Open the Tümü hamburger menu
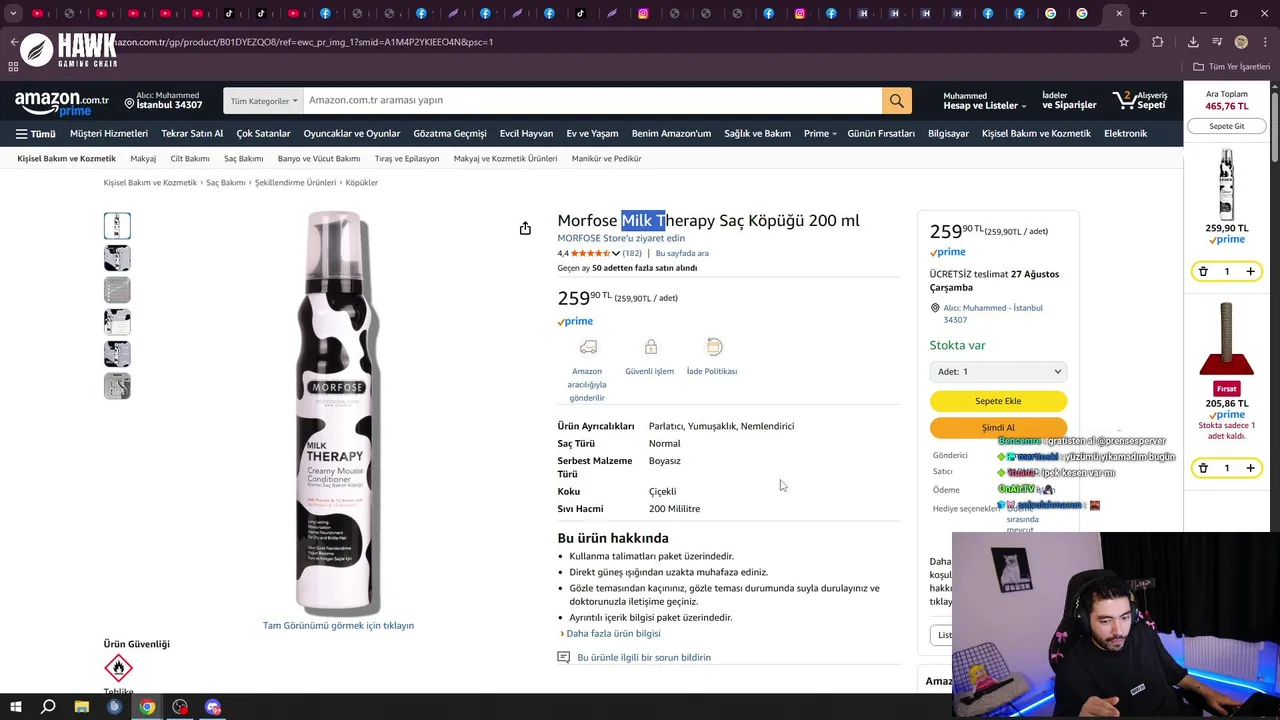The image size is (1280, 720). coord(35,133)
